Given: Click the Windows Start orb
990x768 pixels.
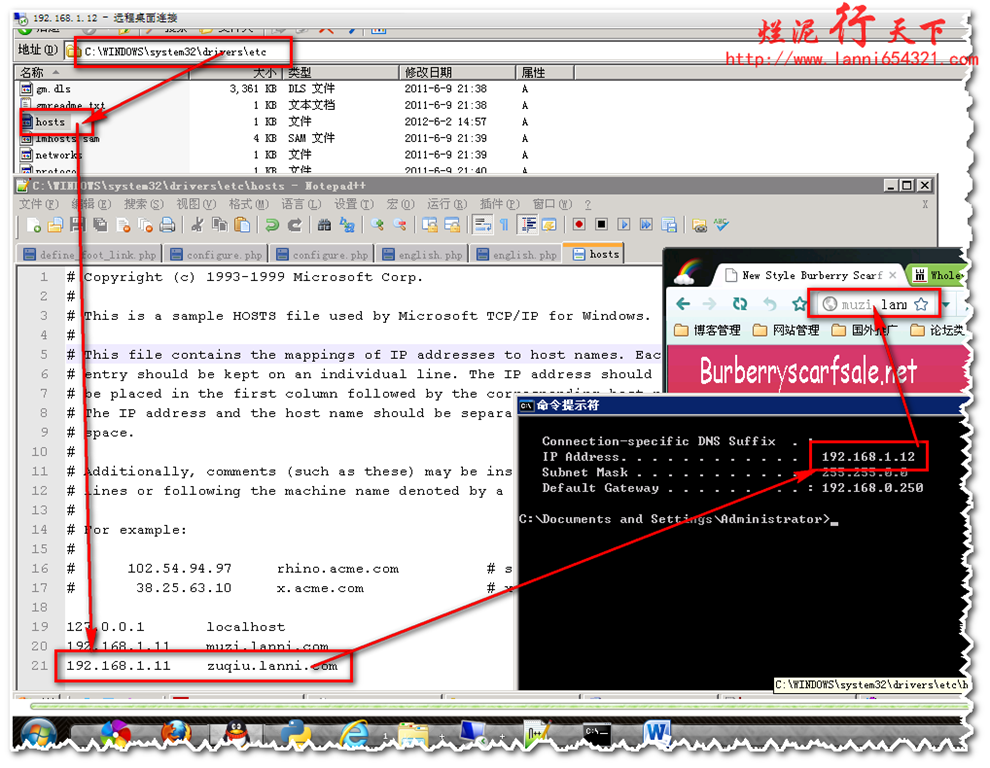Looking at the screenshot, I should [x=39, y=735].
